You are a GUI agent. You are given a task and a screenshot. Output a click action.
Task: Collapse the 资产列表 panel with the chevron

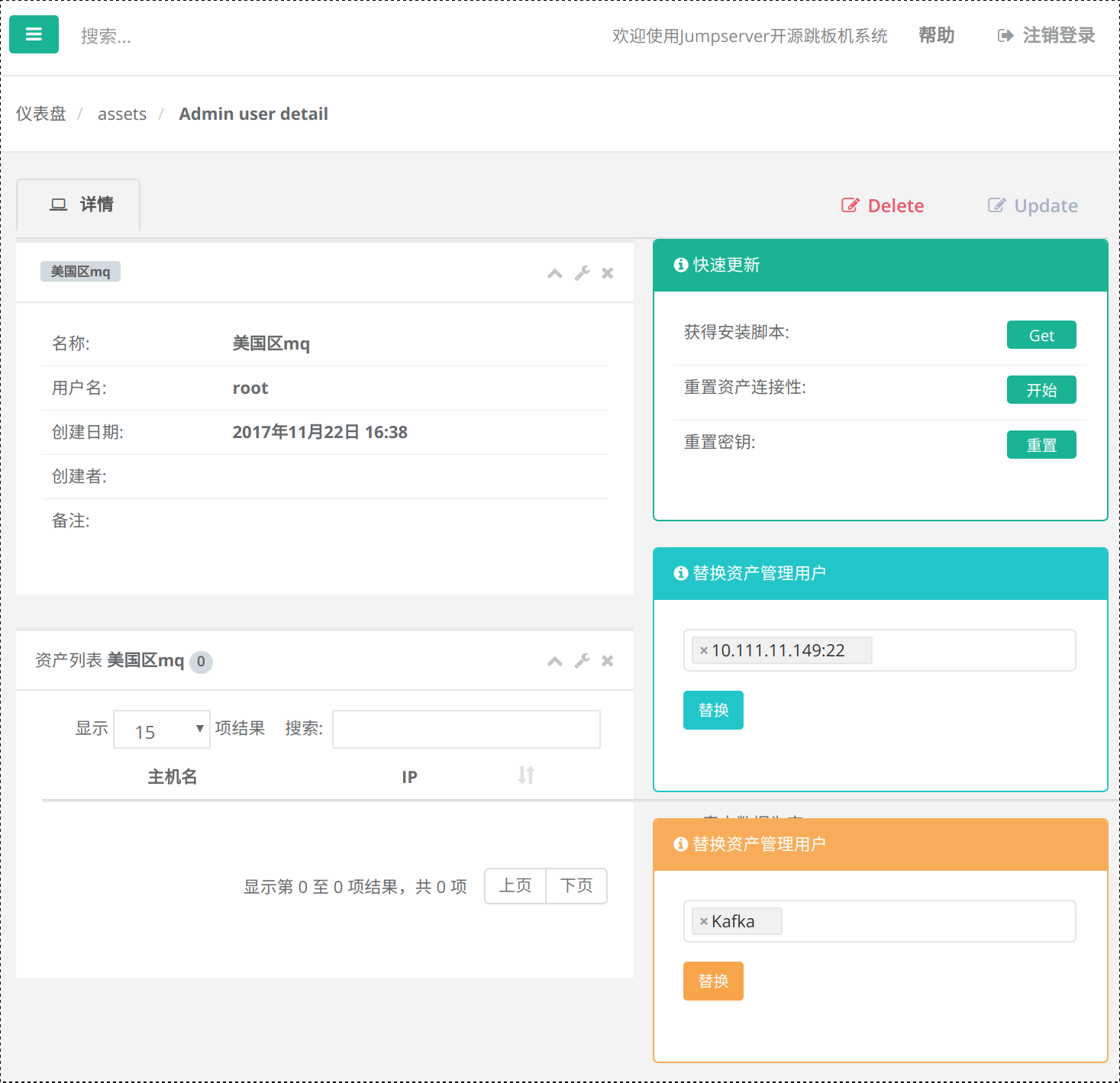point(554,662)
